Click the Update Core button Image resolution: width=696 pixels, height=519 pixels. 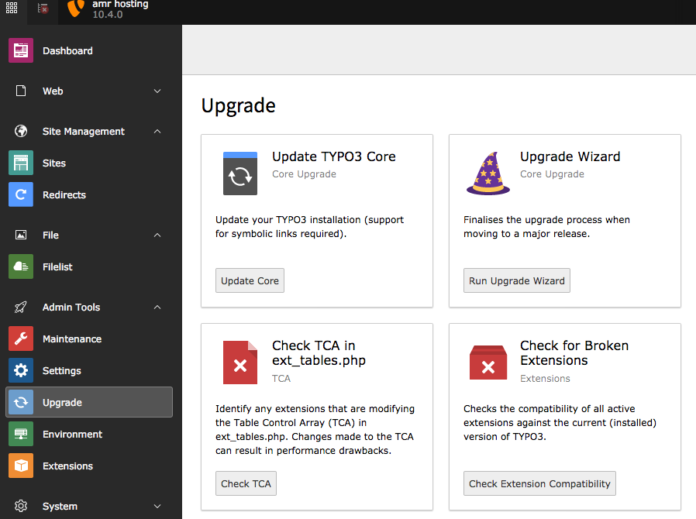(x=250, y=281)
